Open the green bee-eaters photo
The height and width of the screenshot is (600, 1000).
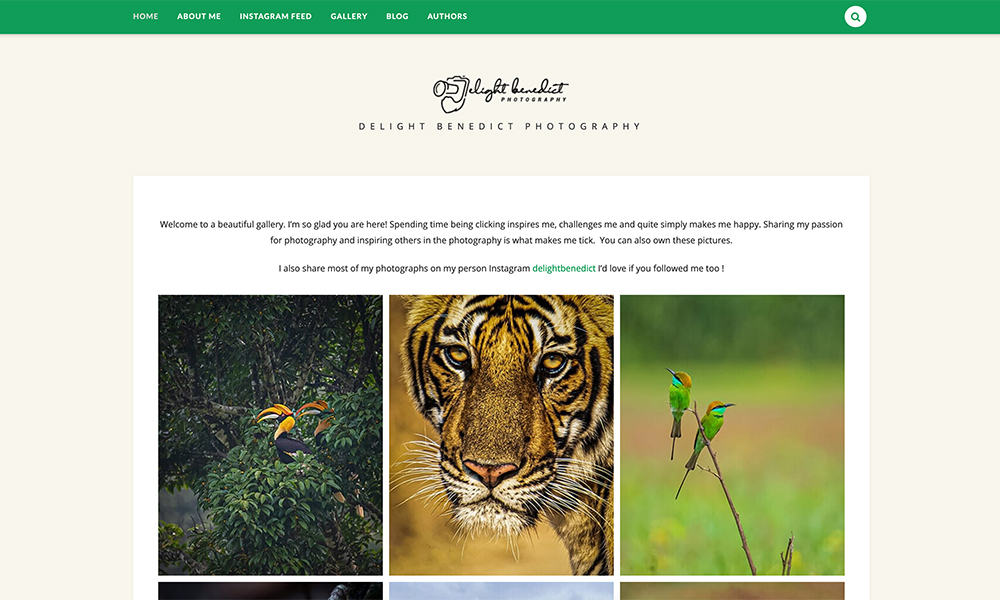click(x=732, y=435)
